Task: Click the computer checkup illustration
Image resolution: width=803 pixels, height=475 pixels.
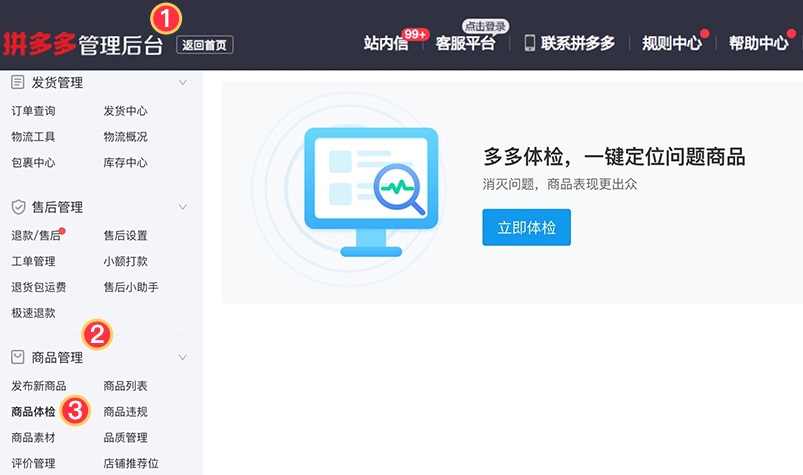Action: point(371,191)
